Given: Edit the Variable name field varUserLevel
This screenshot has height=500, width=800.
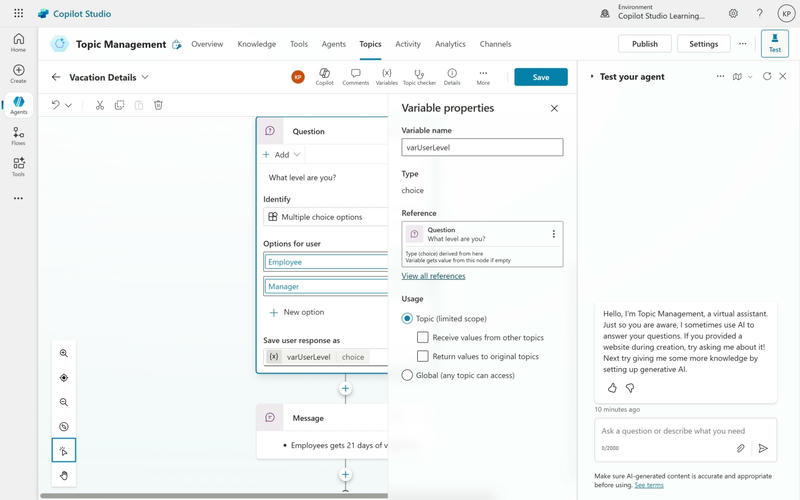Looking at the screenshot, I should tap(482, 147).
